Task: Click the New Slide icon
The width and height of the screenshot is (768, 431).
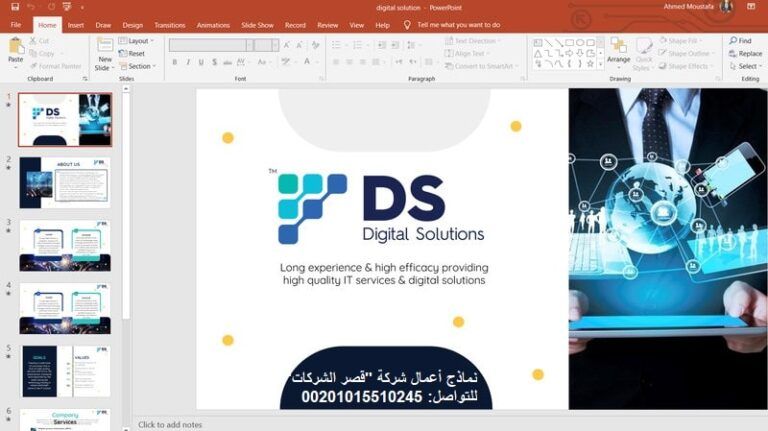Action: pos(104,47)
